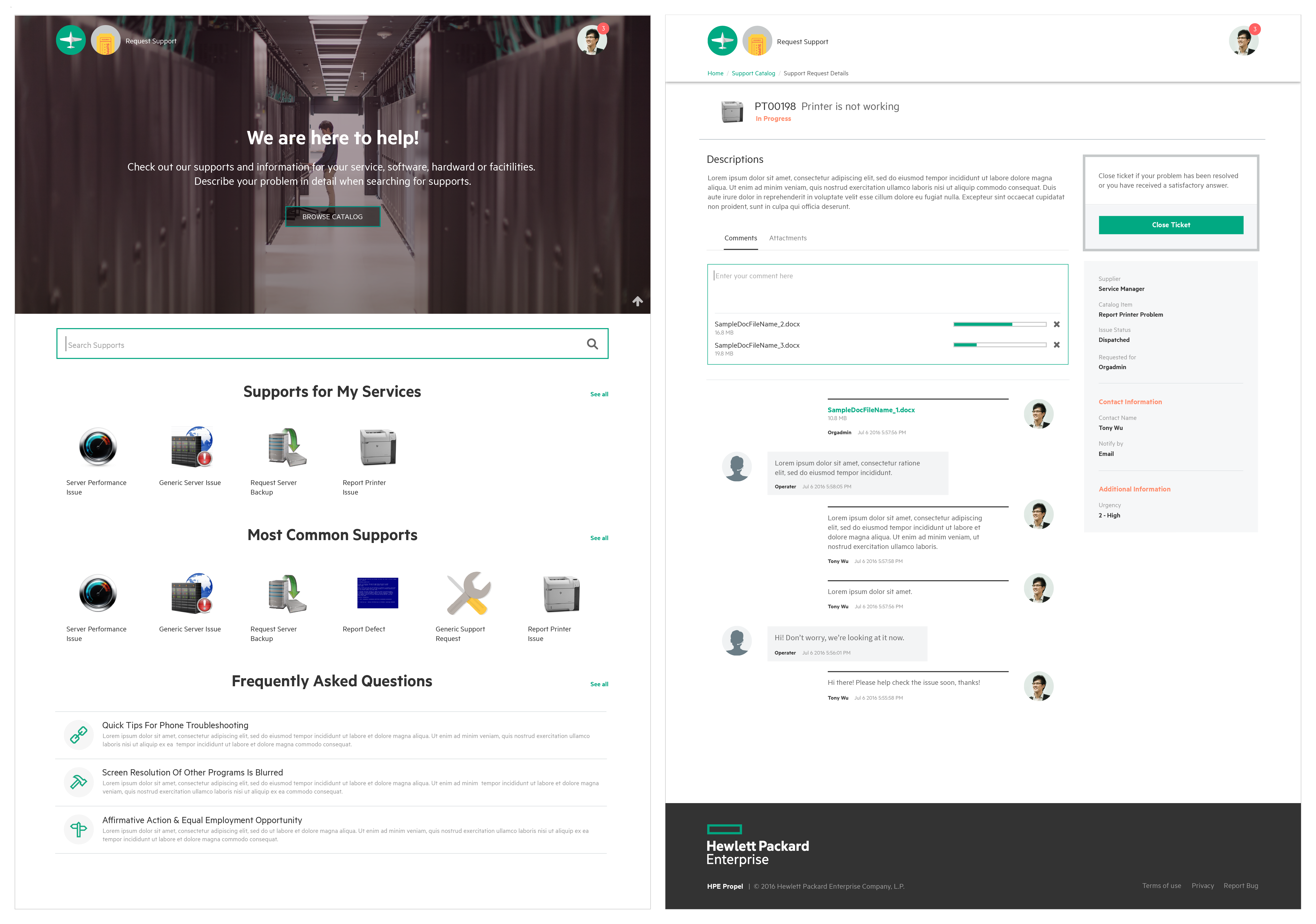Click SampleDocFileName_2.docx upload progress bar
This screenshot has height=924, width=1316.
click(1000, 324)
